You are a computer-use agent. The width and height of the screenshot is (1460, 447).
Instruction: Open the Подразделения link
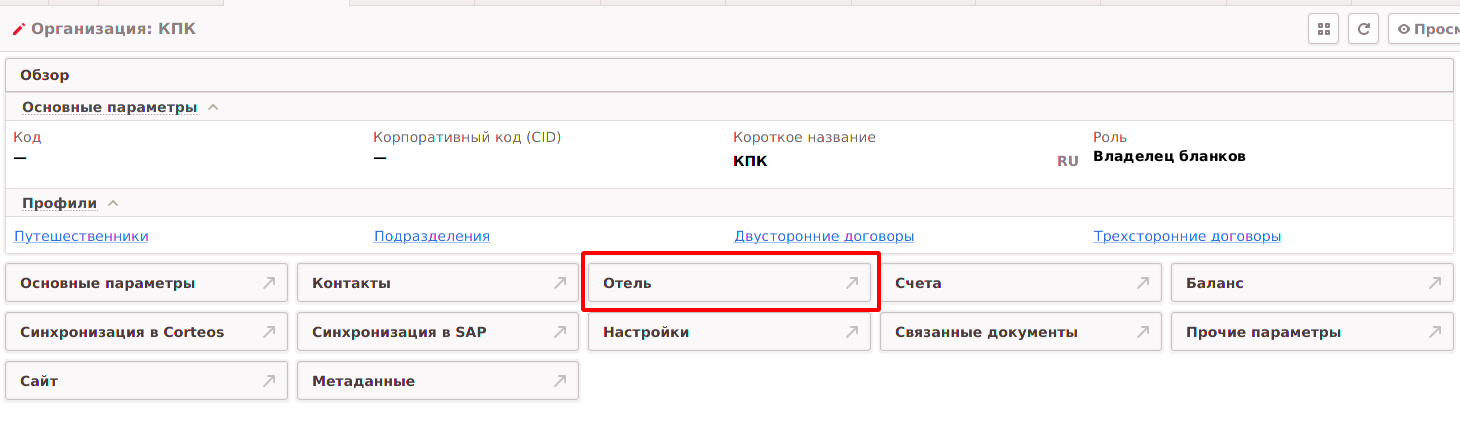click(432, 236)
